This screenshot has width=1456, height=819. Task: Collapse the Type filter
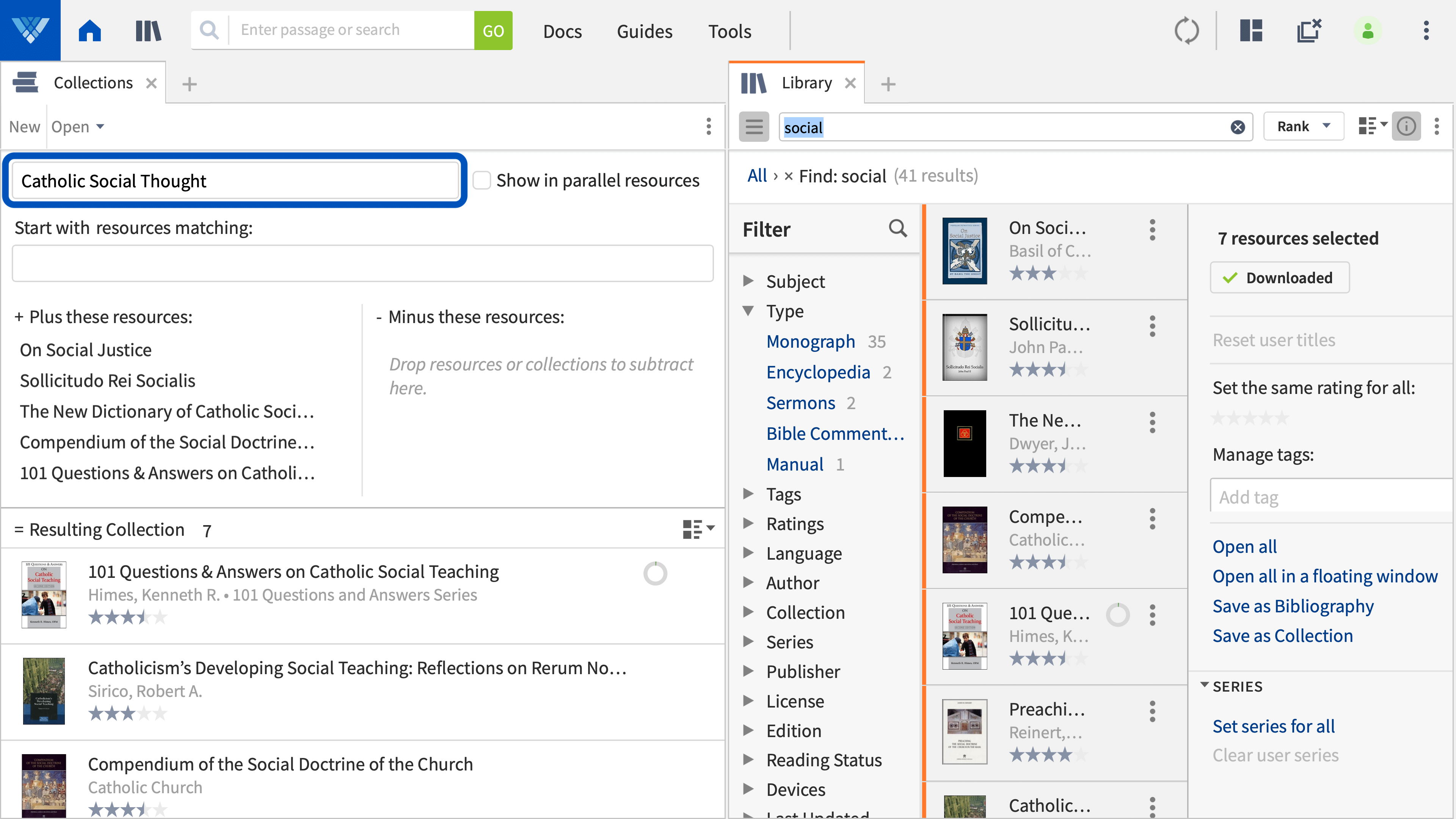748,310
